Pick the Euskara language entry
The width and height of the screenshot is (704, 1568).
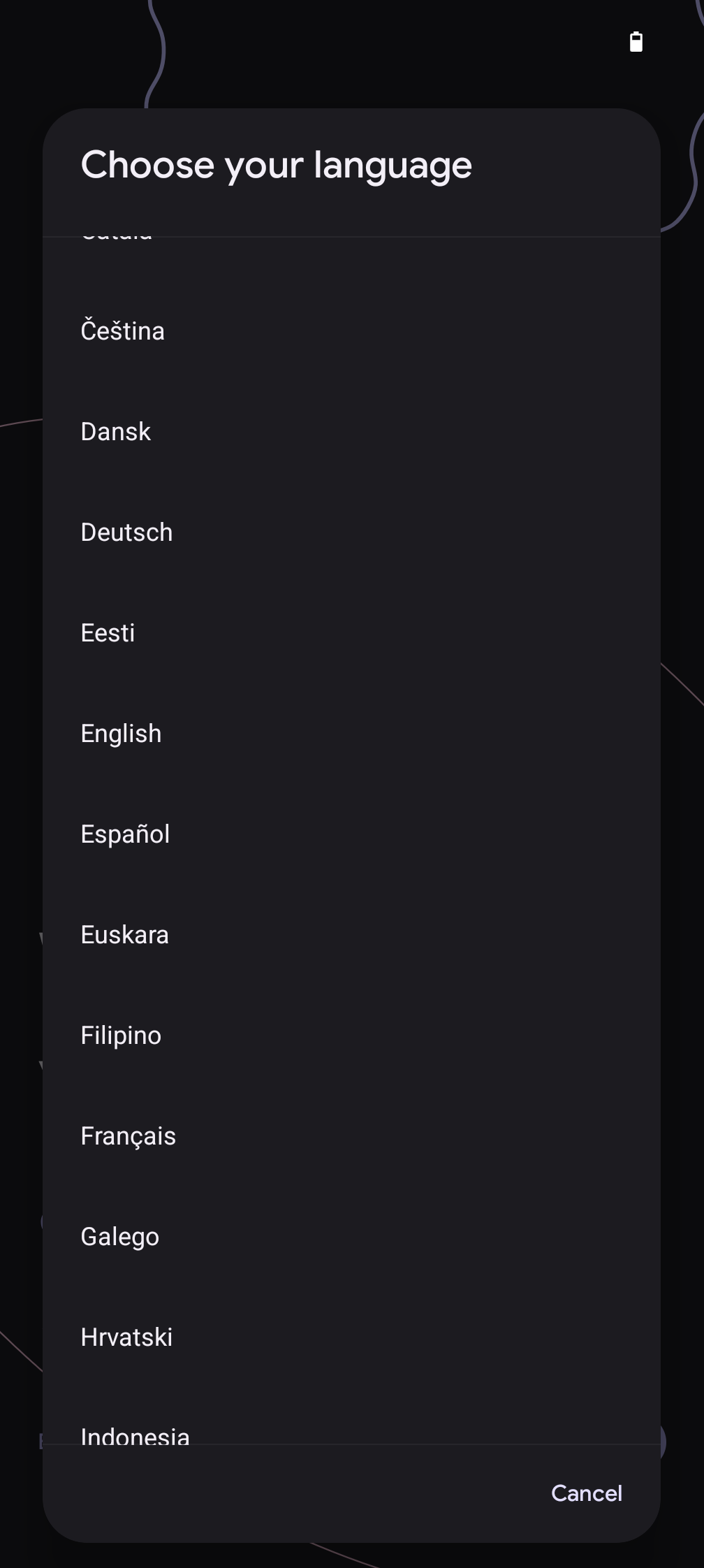(124, 935)
